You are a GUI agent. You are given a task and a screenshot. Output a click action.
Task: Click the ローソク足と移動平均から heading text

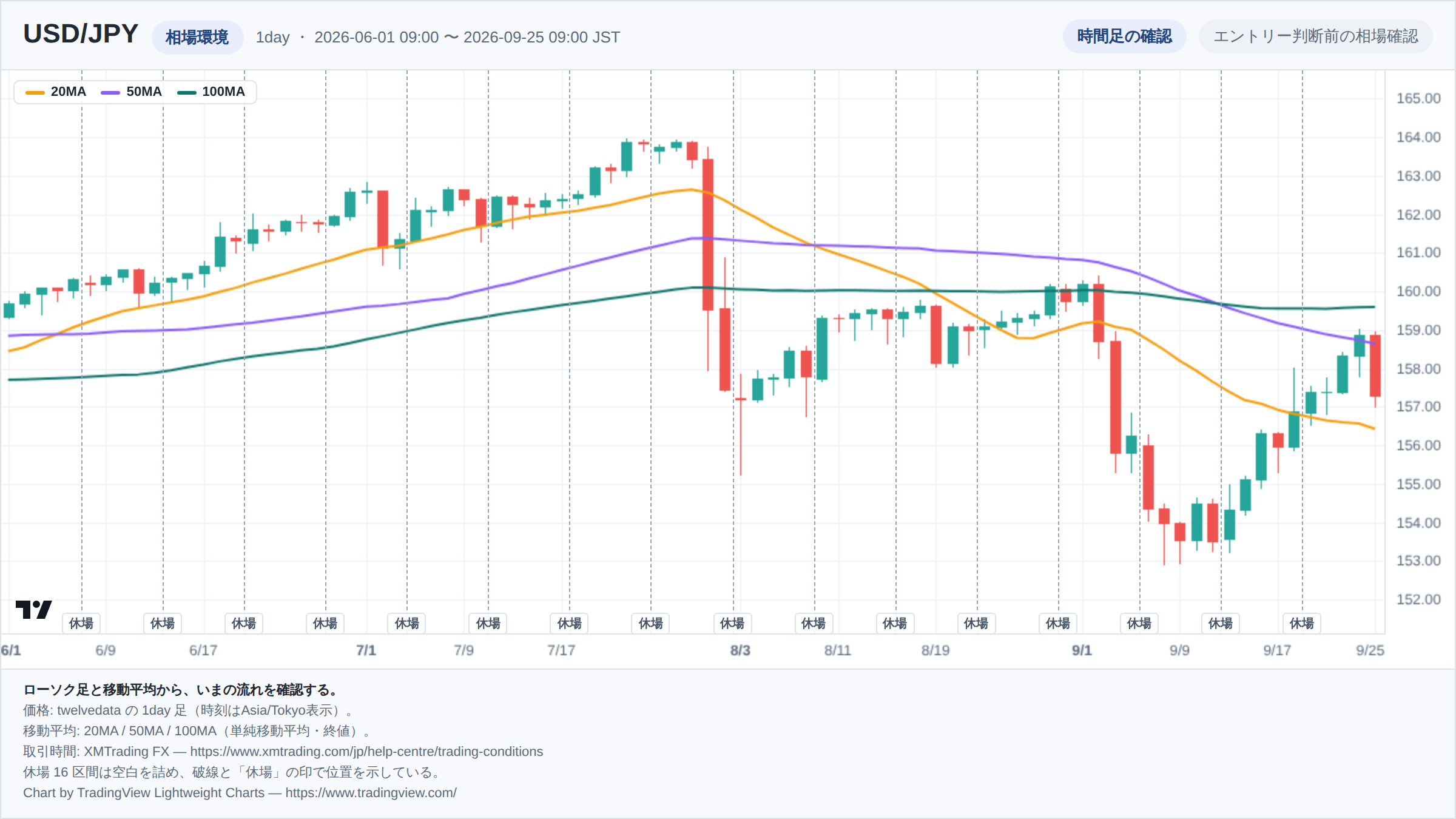(x=182, y=690)
